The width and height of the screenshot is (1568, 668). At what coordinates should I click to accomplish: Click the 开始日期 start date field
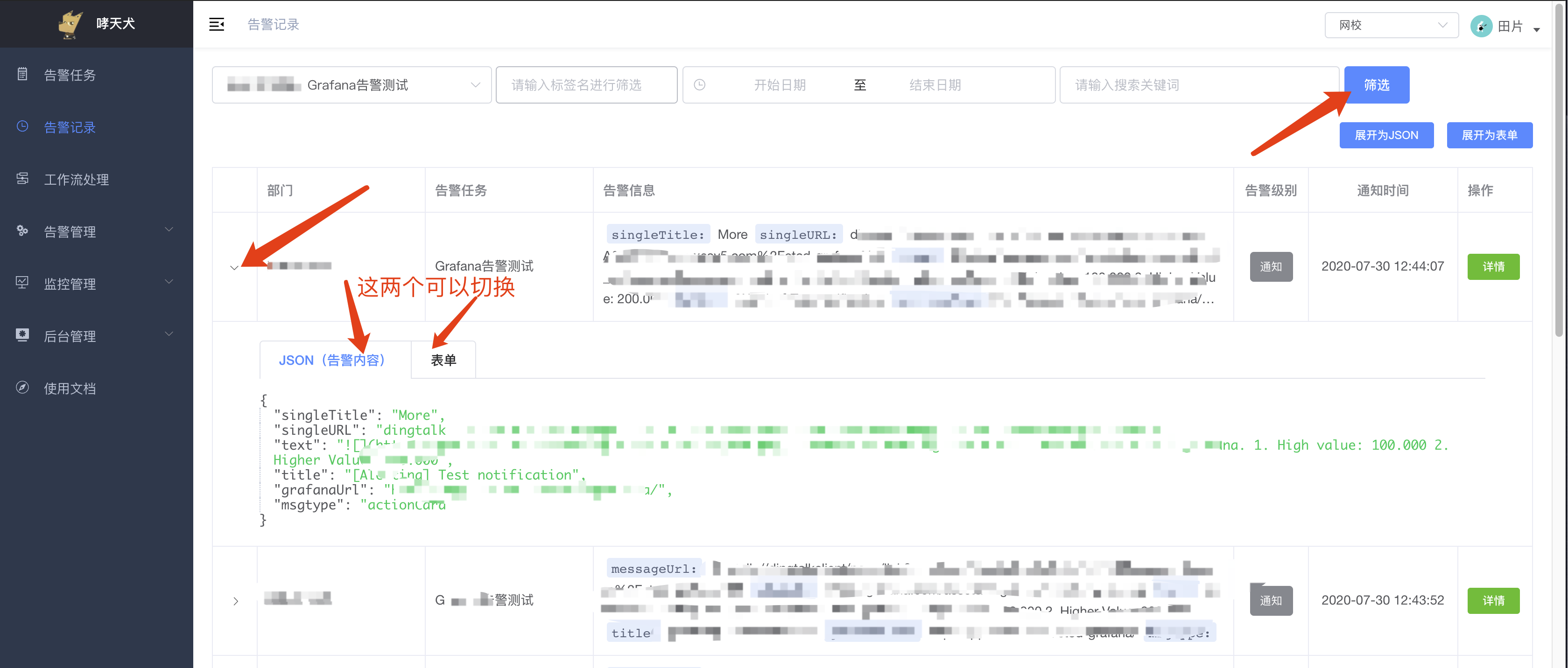(780, 85)
